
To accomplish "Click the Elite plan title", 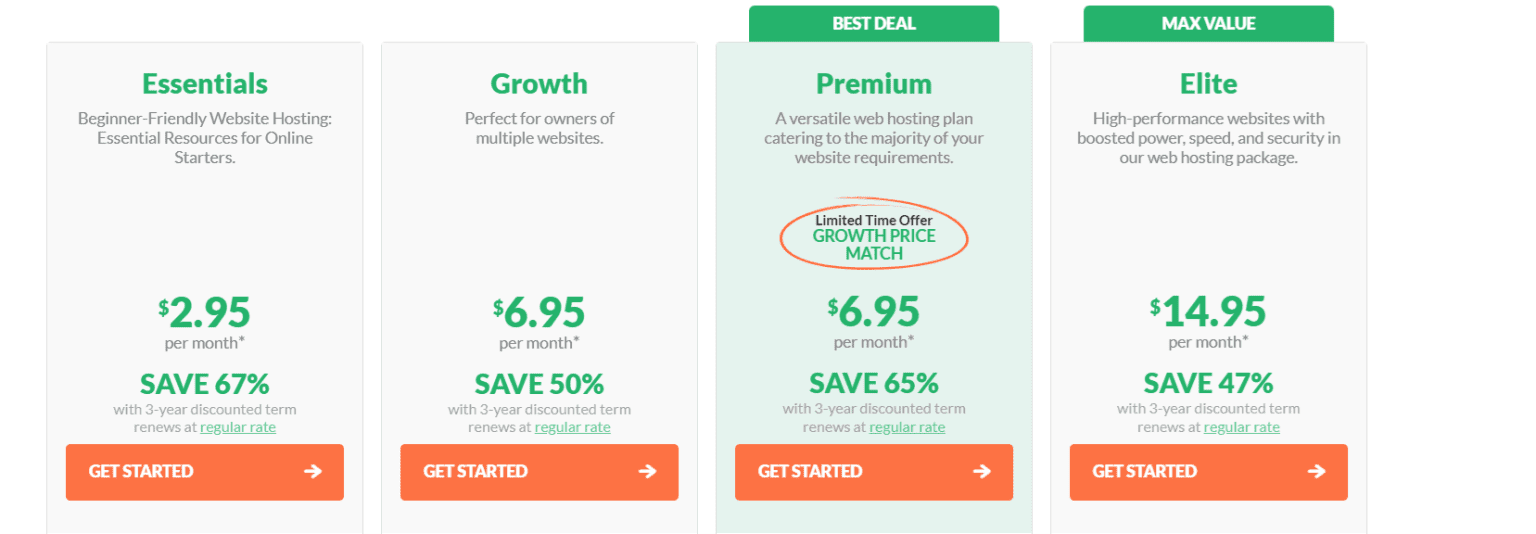I will pyautogui.click(x=1208, y=83).
